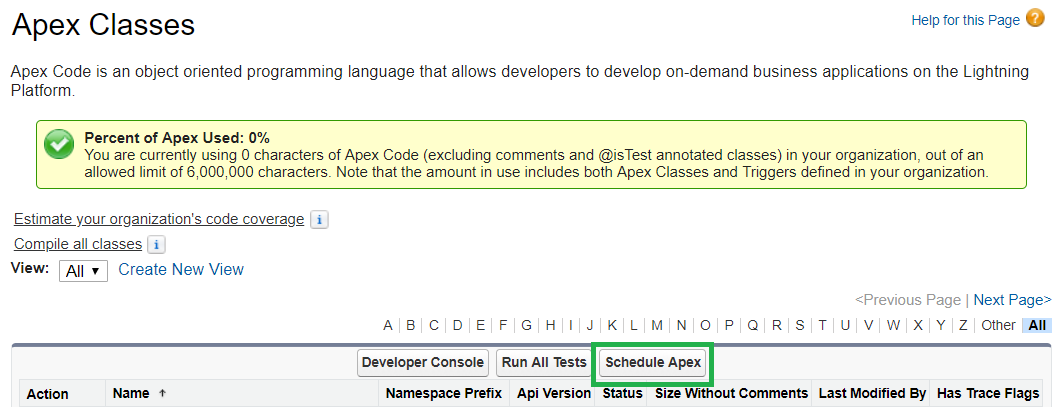Screen dimensions: 1061x407
Task: Click Has Trace Flags column header
Action: point(988,393)
